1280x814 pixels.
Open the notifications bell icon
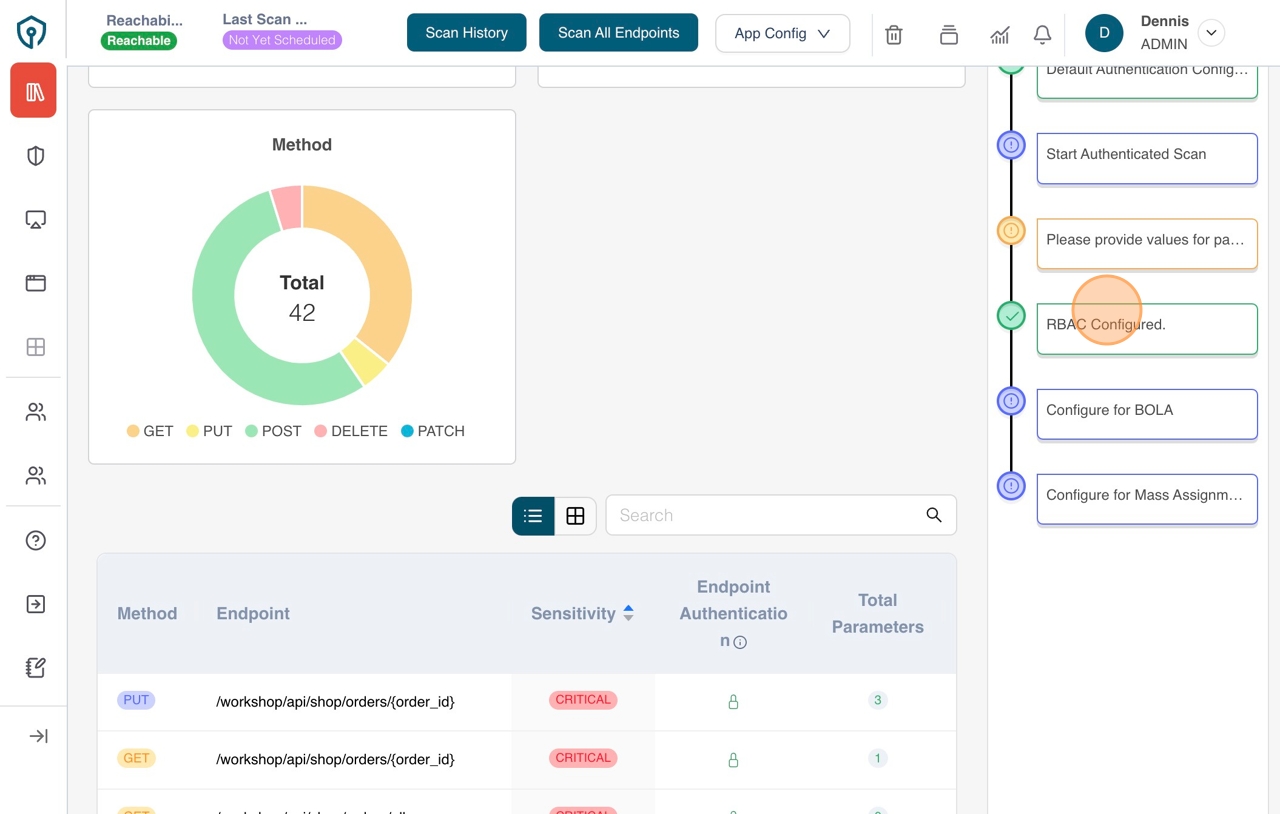(x=1042, y=34)
